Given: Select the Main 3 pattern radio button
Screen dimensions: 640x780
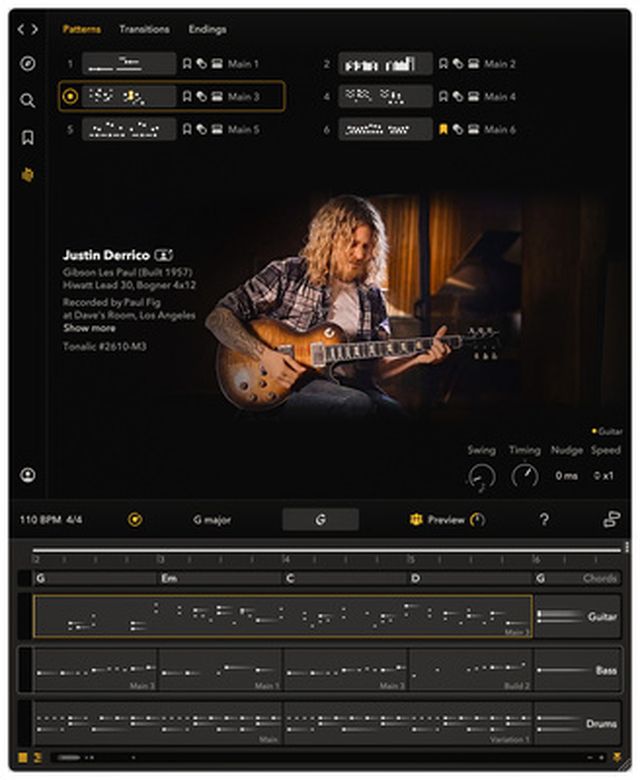Looking at the screenshot, I should [70, 97].
